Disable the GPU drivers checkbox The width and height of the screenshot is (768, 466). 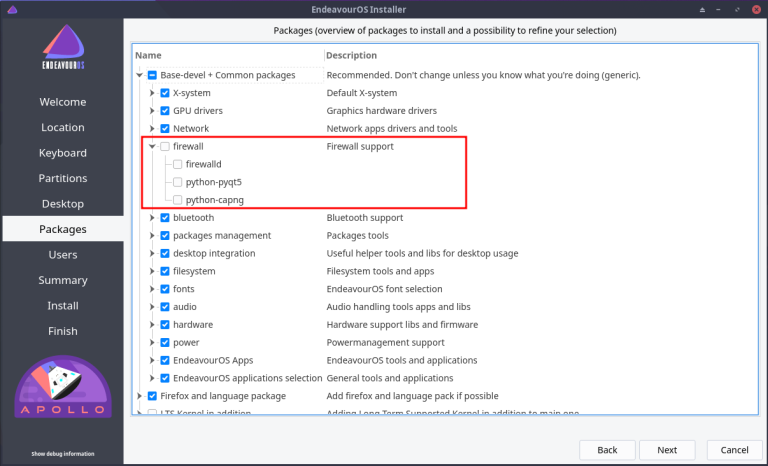[165, 110]
